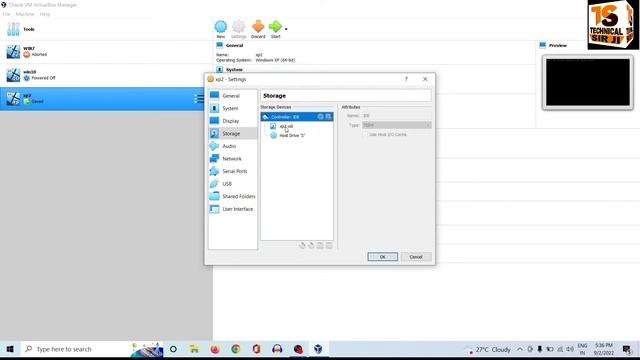640x360 pixels.
Task: Close the xp2 Settings dialog
Action: click(x=425, y=79)
